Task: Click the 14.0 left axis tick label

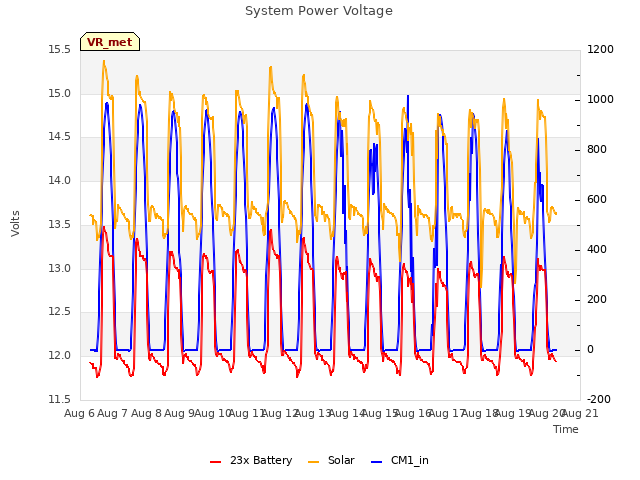Action: click(60, 180)
